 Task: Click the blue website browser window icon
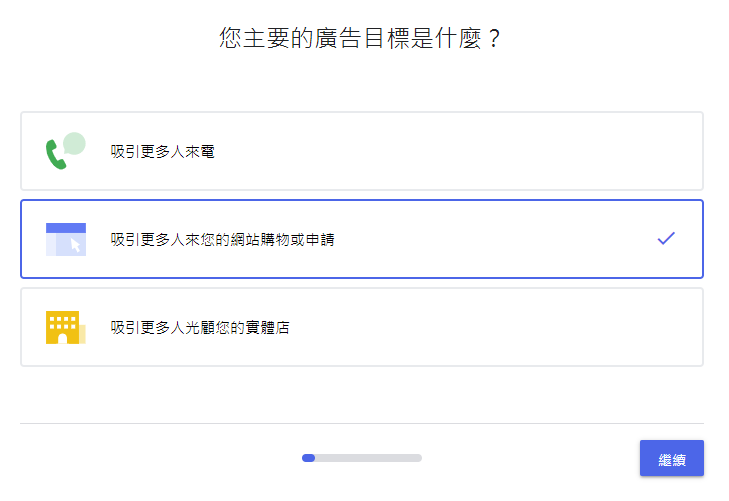tap(65, 240)
